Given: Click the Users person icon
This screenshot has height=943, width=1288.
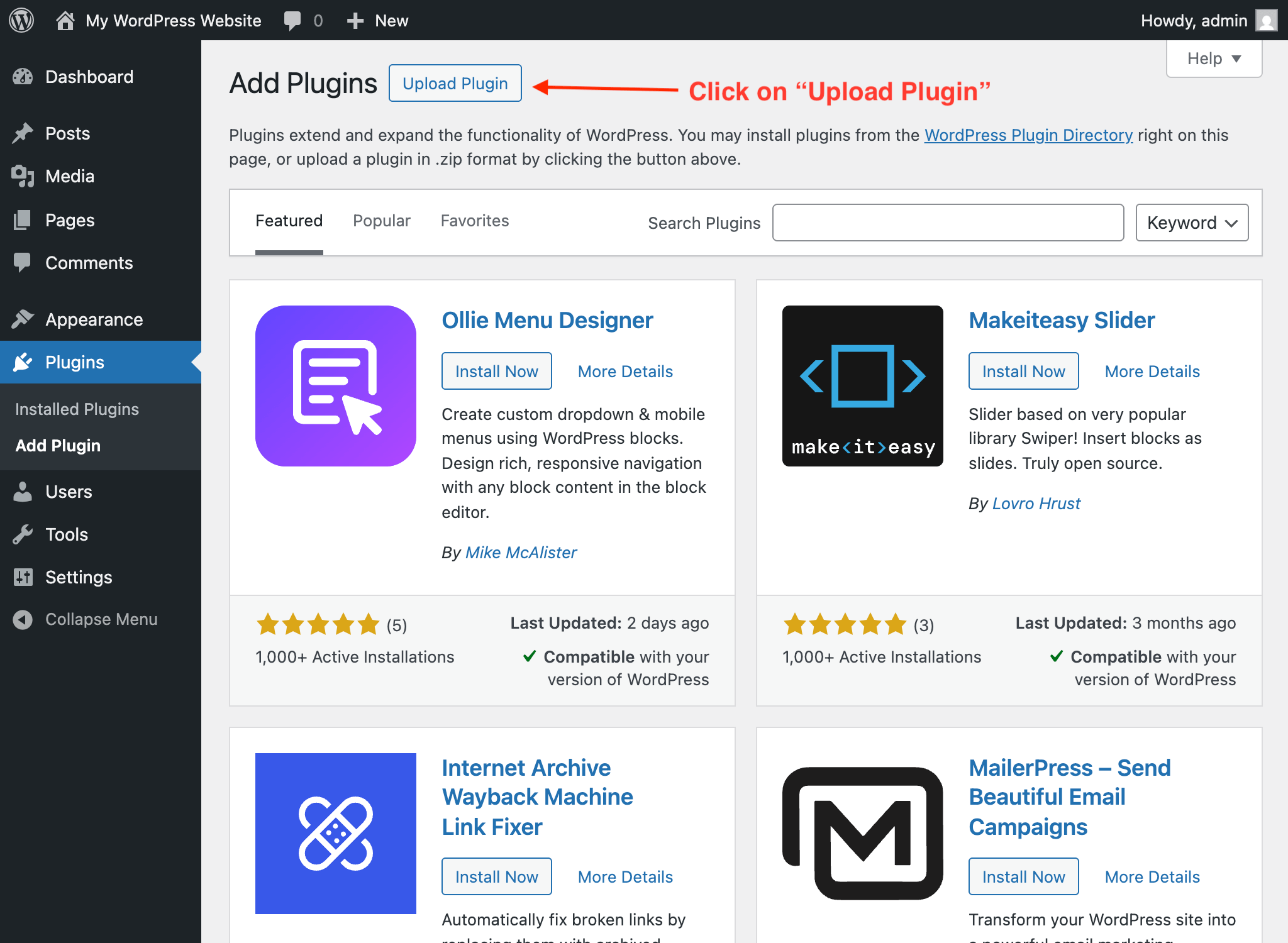Looking at the screenshot, I should coord(23,492).
